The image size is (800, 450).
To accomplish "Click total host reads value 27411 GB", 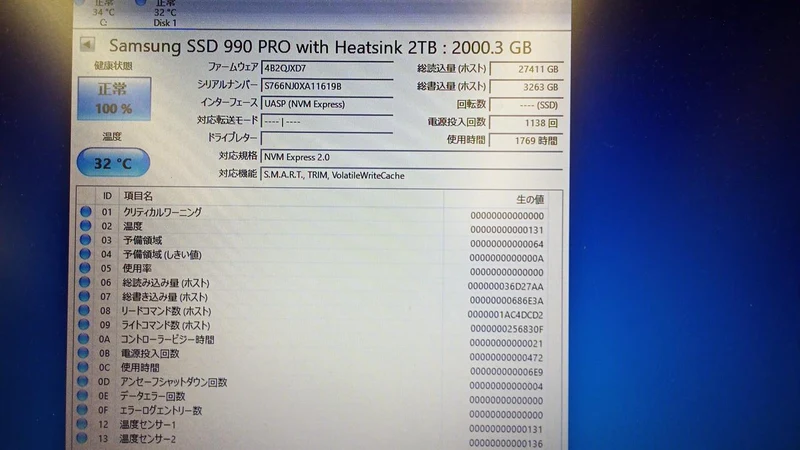I will [x=526, y=69].
